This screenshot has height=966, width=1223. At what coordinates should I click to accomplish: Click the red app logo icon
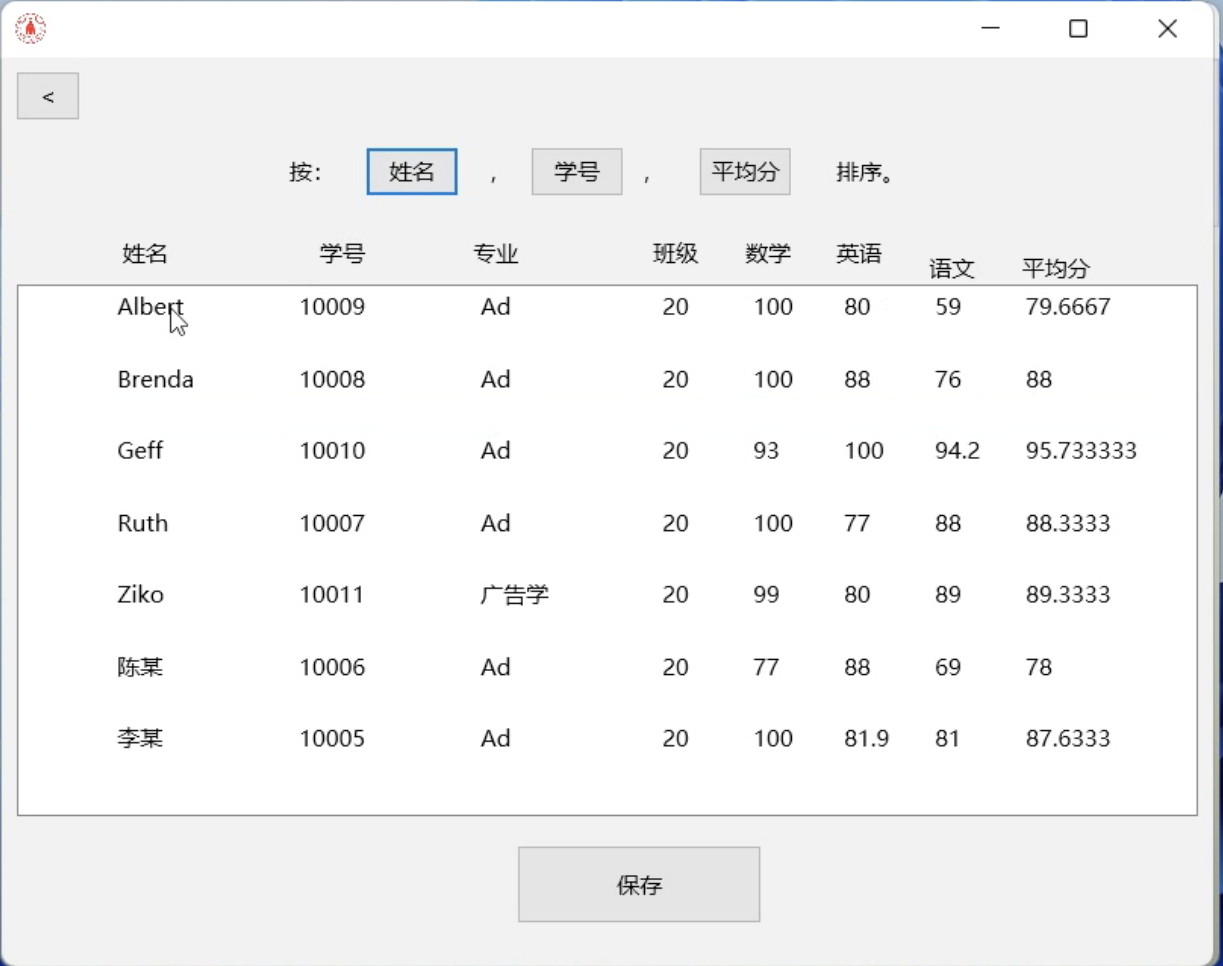[x=31, y=29]
